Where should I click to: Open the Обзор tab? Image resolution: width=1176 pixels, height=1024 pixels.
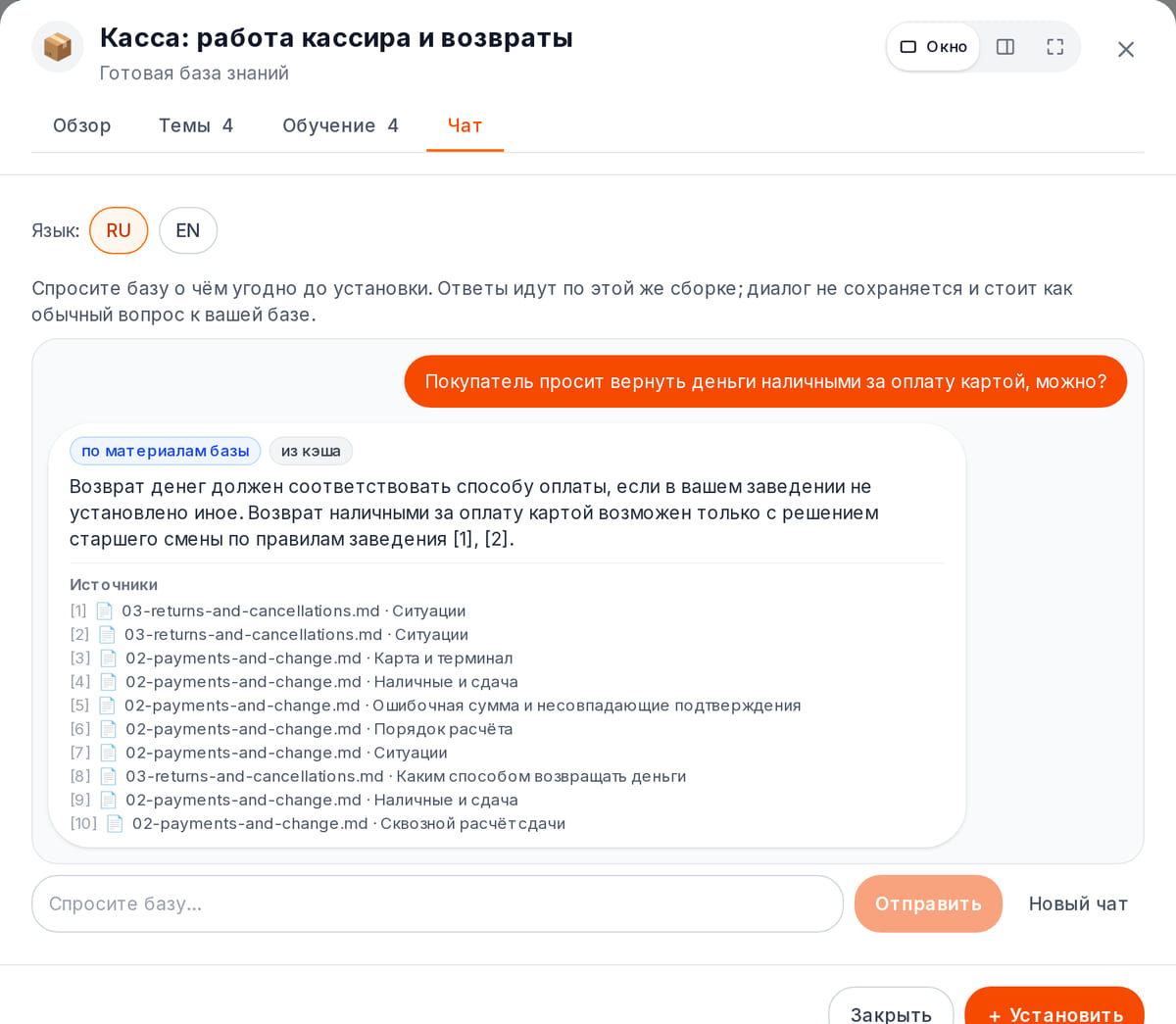pyautogui.click(x=82, y=125)
